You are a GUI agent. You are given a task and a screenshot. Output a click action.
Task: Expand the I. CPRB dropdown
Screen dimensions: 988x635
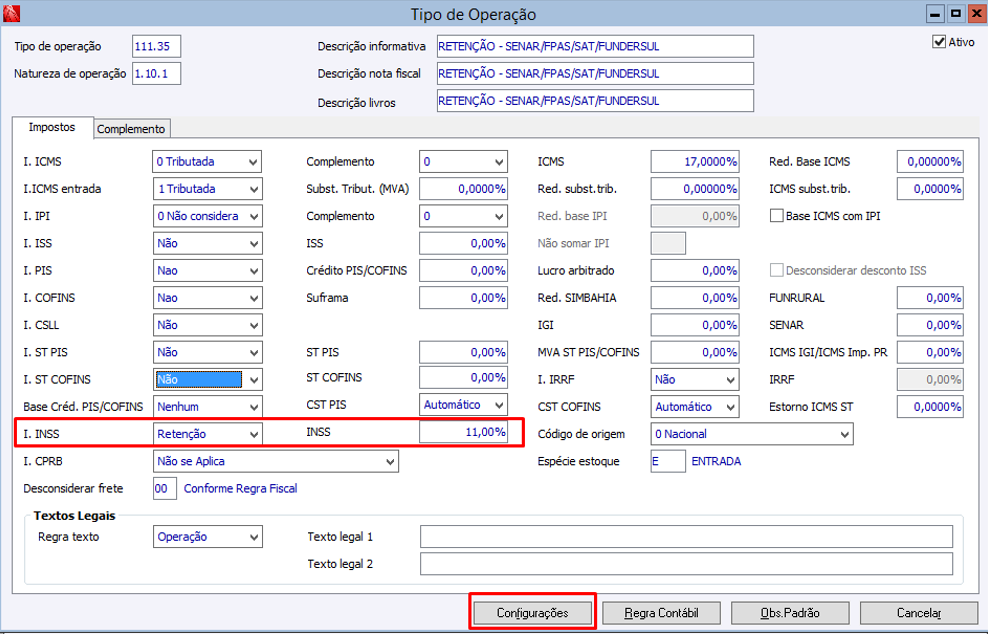pyautogui.click(x=275, y=461)
